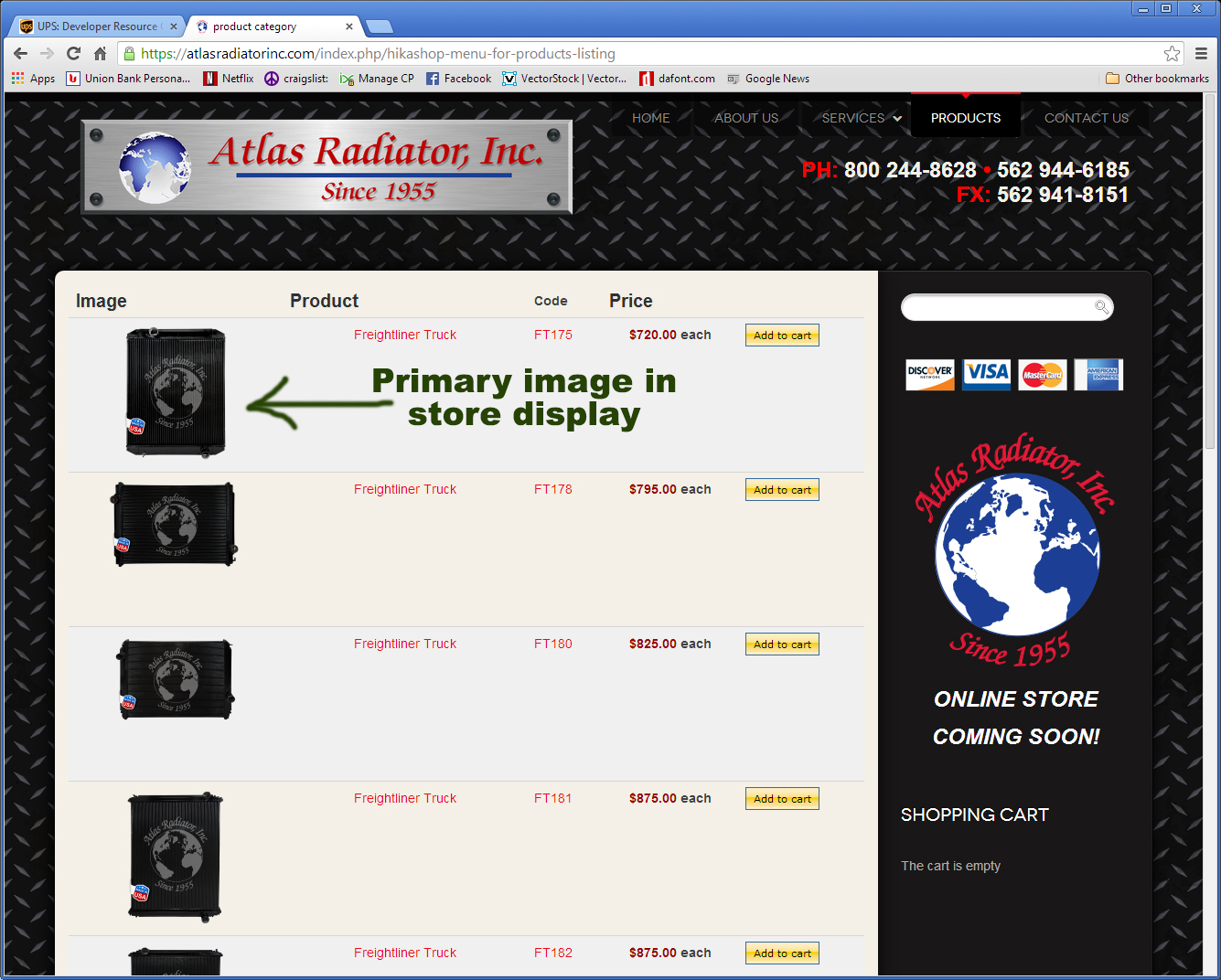Go to the browser home icon
The width and height of the screenshot is (1221, 980).
pos(100,53)
